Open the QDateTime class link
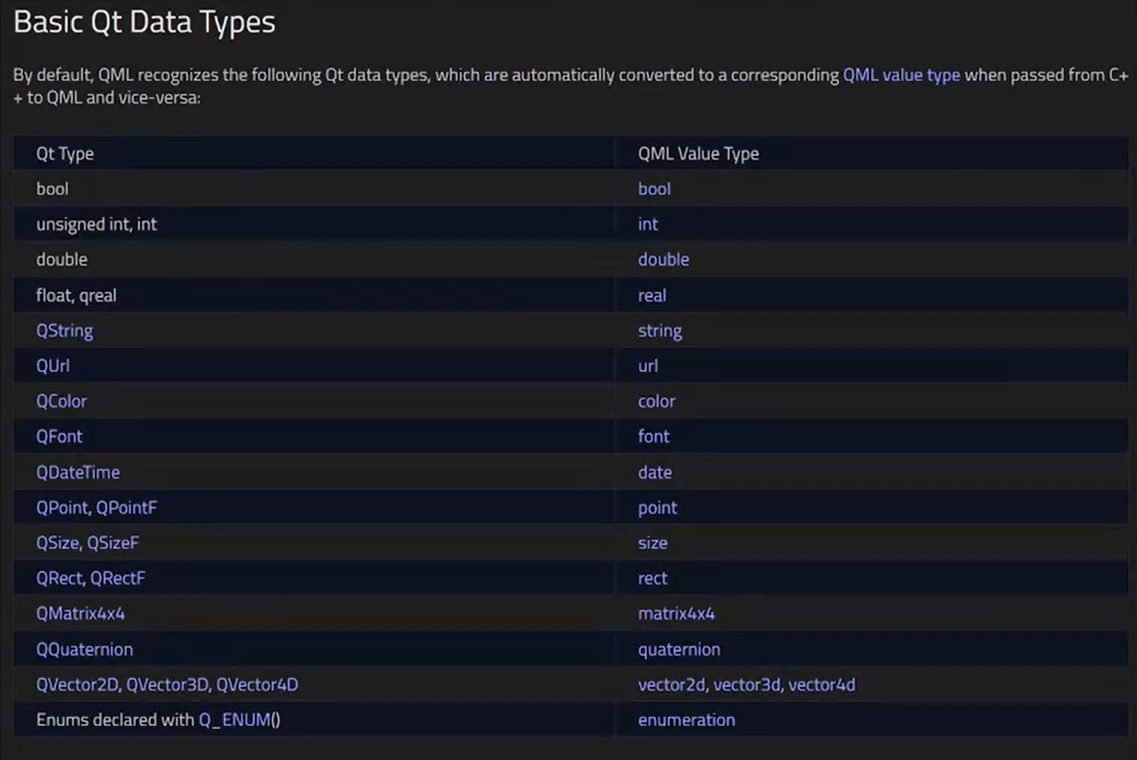Image resolution: width=1137 pixels, height=760 pixels. [78, 472]
